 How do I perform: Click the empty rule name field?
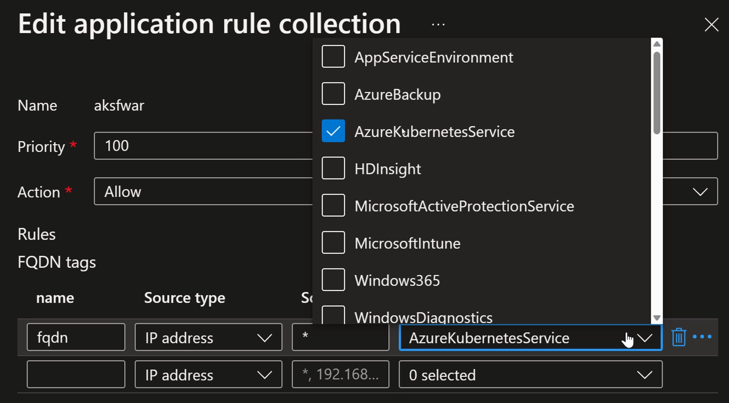coord(76,375)
